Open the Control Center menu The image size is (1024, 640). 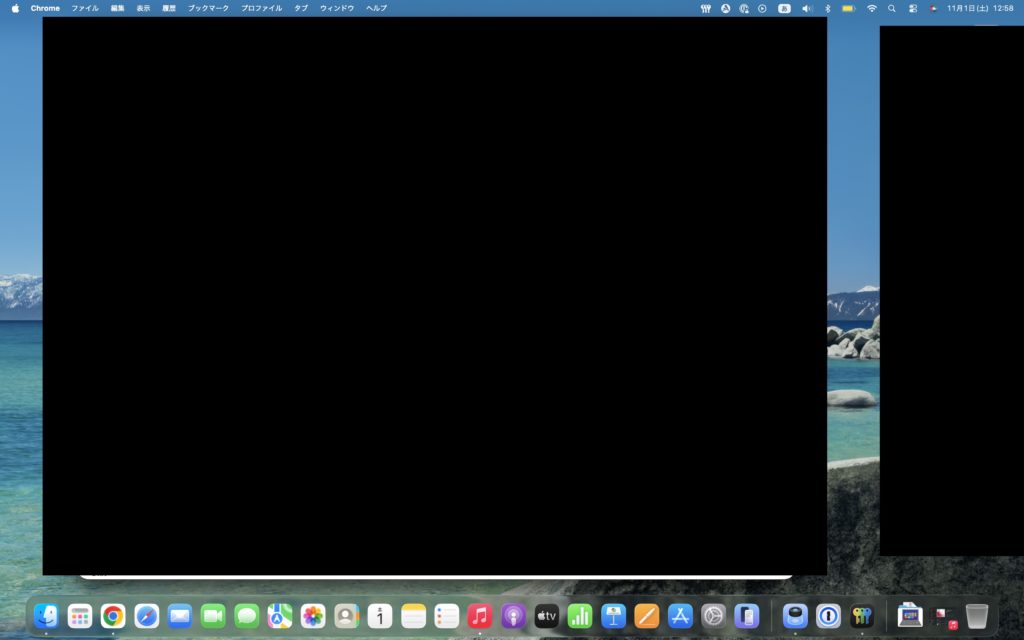pos(913,8)
